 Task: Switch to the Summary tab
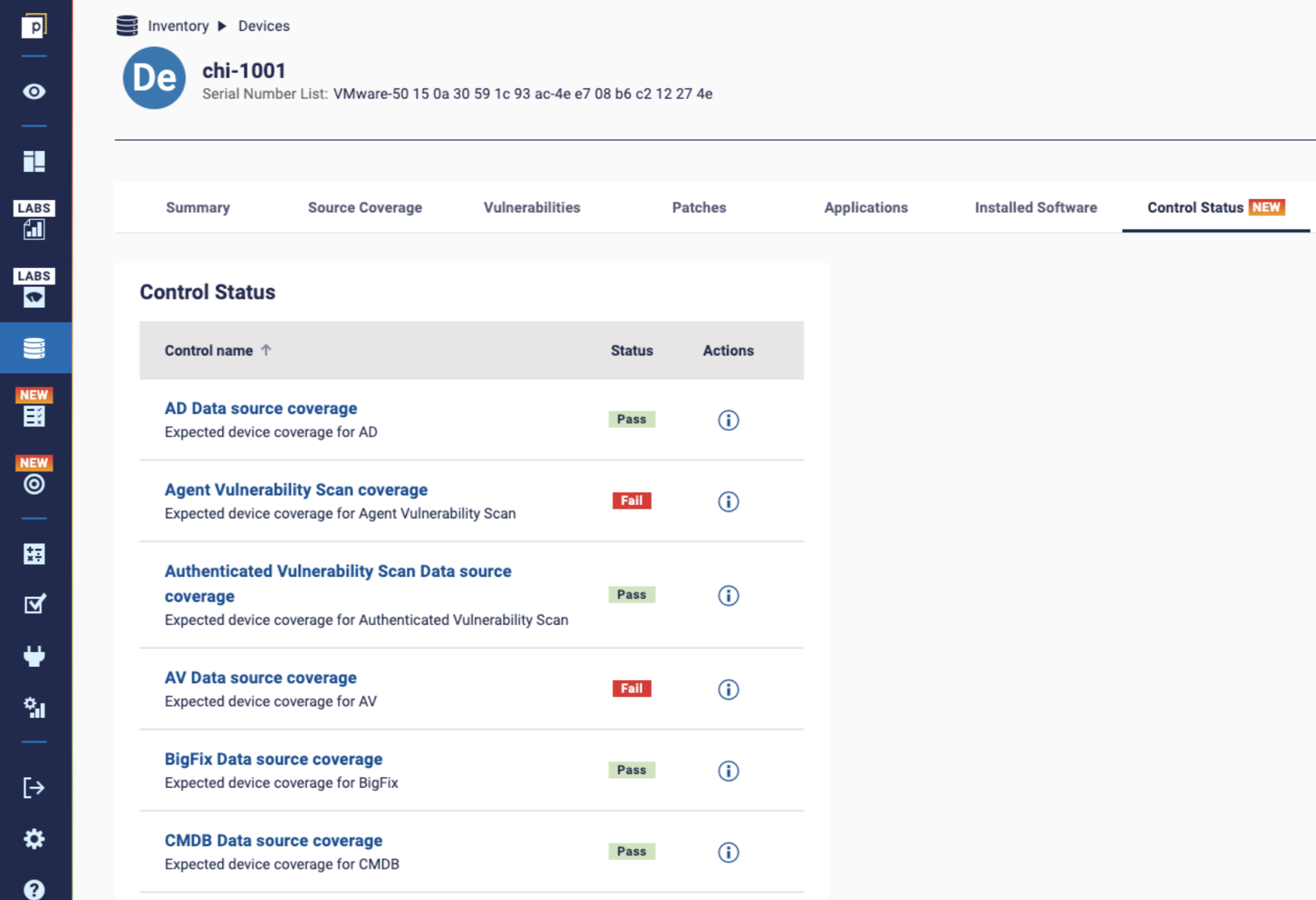coord(198,208)
